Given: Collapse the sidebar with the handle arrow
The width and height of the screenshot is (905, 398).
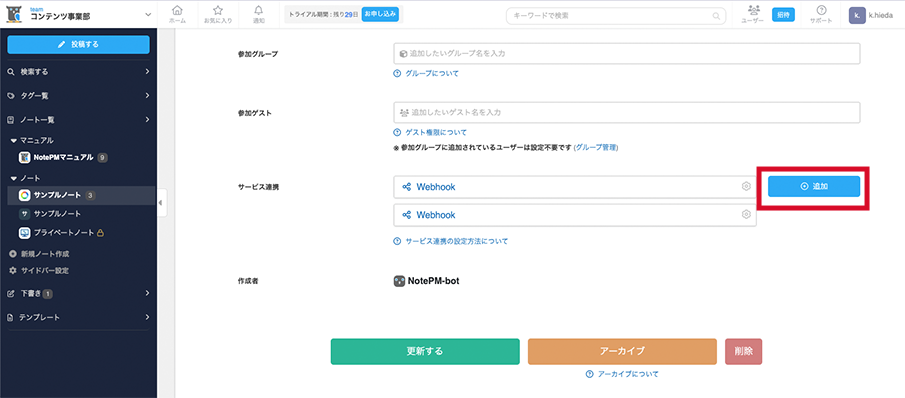Looking at the screenshot, I should tap(161, 202).
